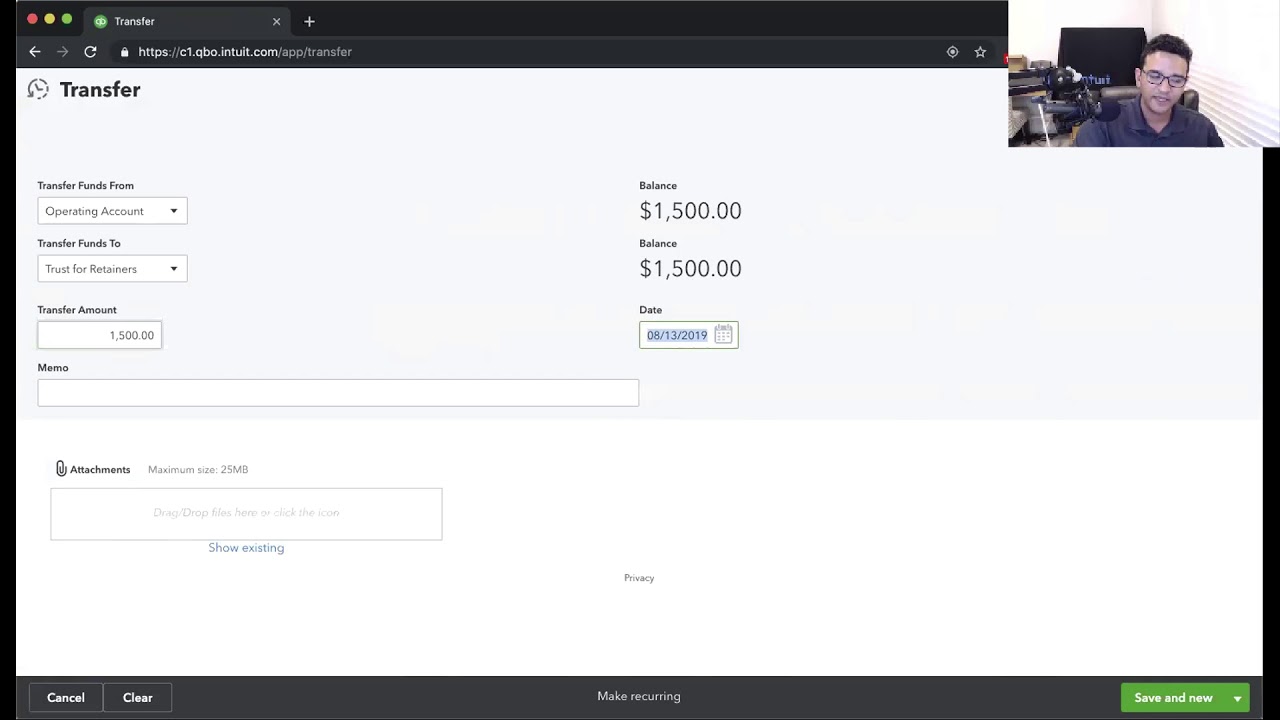
Task: Click the Trust for Retainers balance amount
Action: coord(690,269)
